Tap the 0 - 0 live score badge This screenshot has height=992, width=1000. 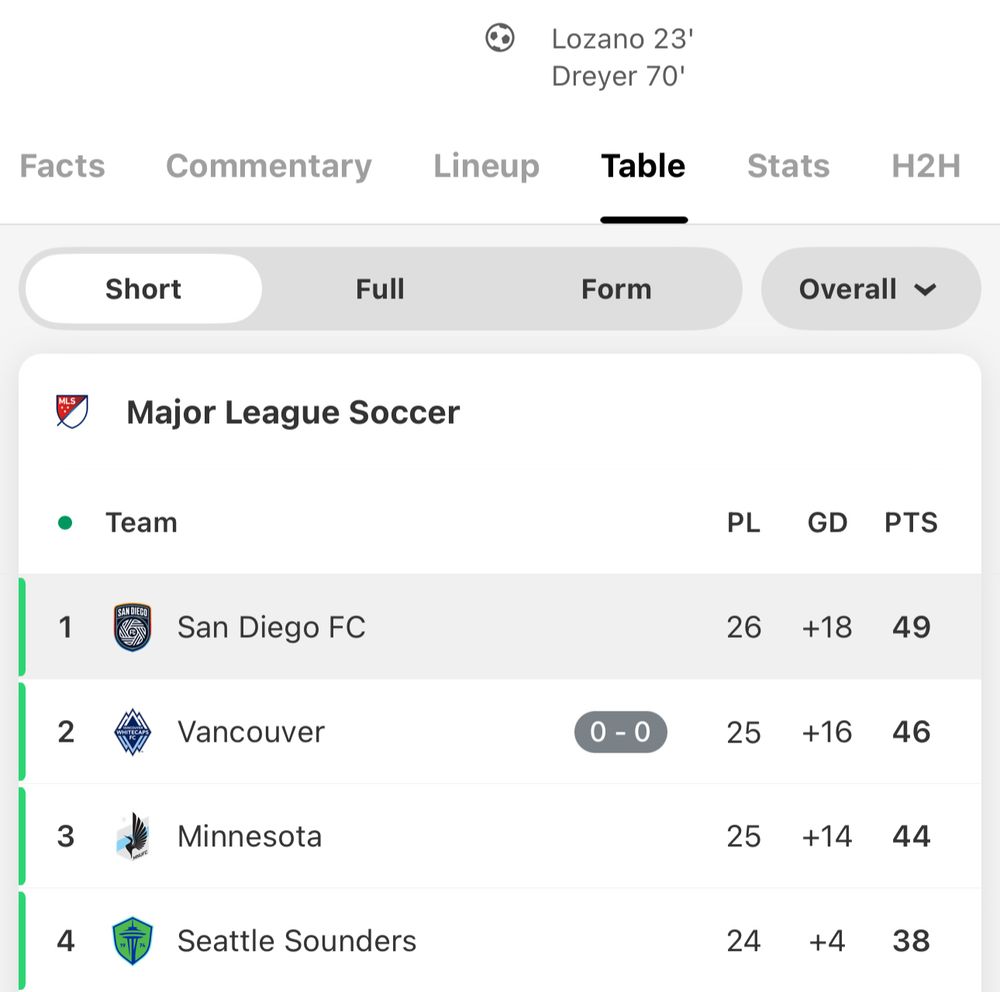pyautogui.click(x=621, y=732)
